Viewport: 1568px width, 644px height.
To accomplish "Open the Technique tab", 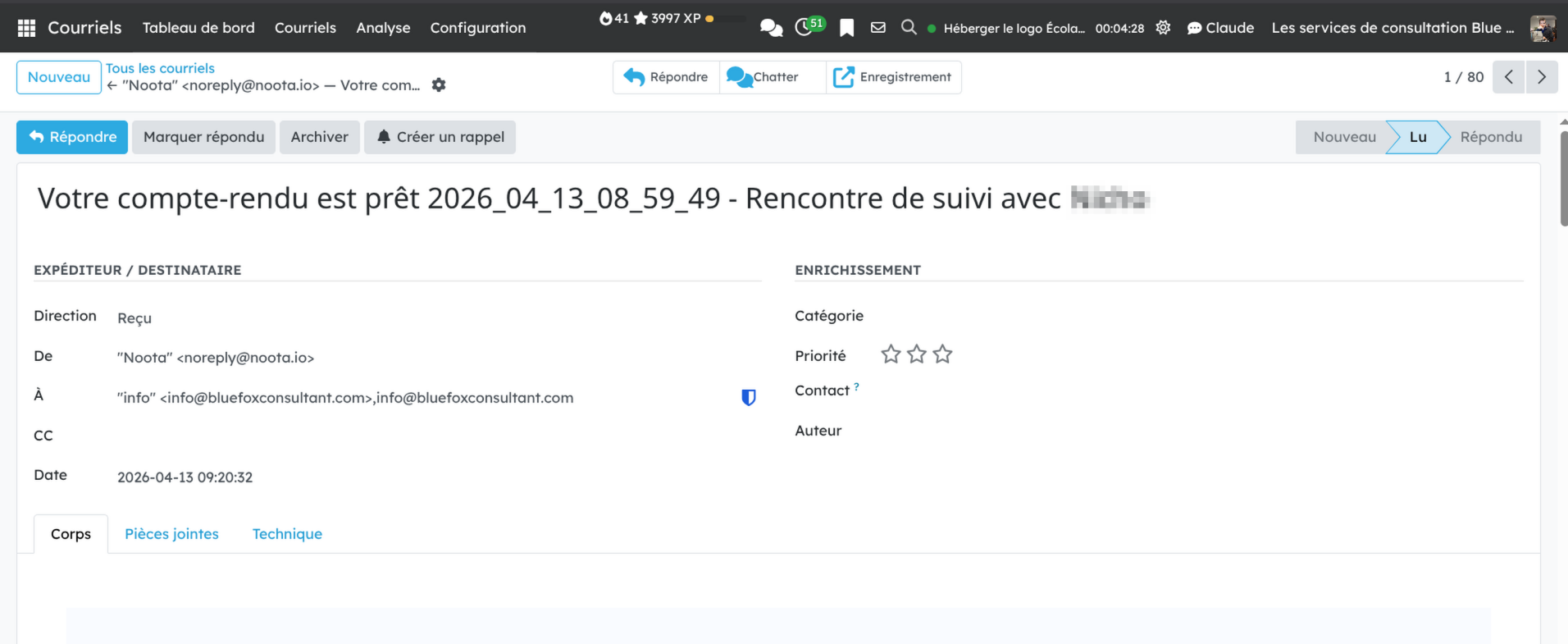I will (x=287, y=534).
